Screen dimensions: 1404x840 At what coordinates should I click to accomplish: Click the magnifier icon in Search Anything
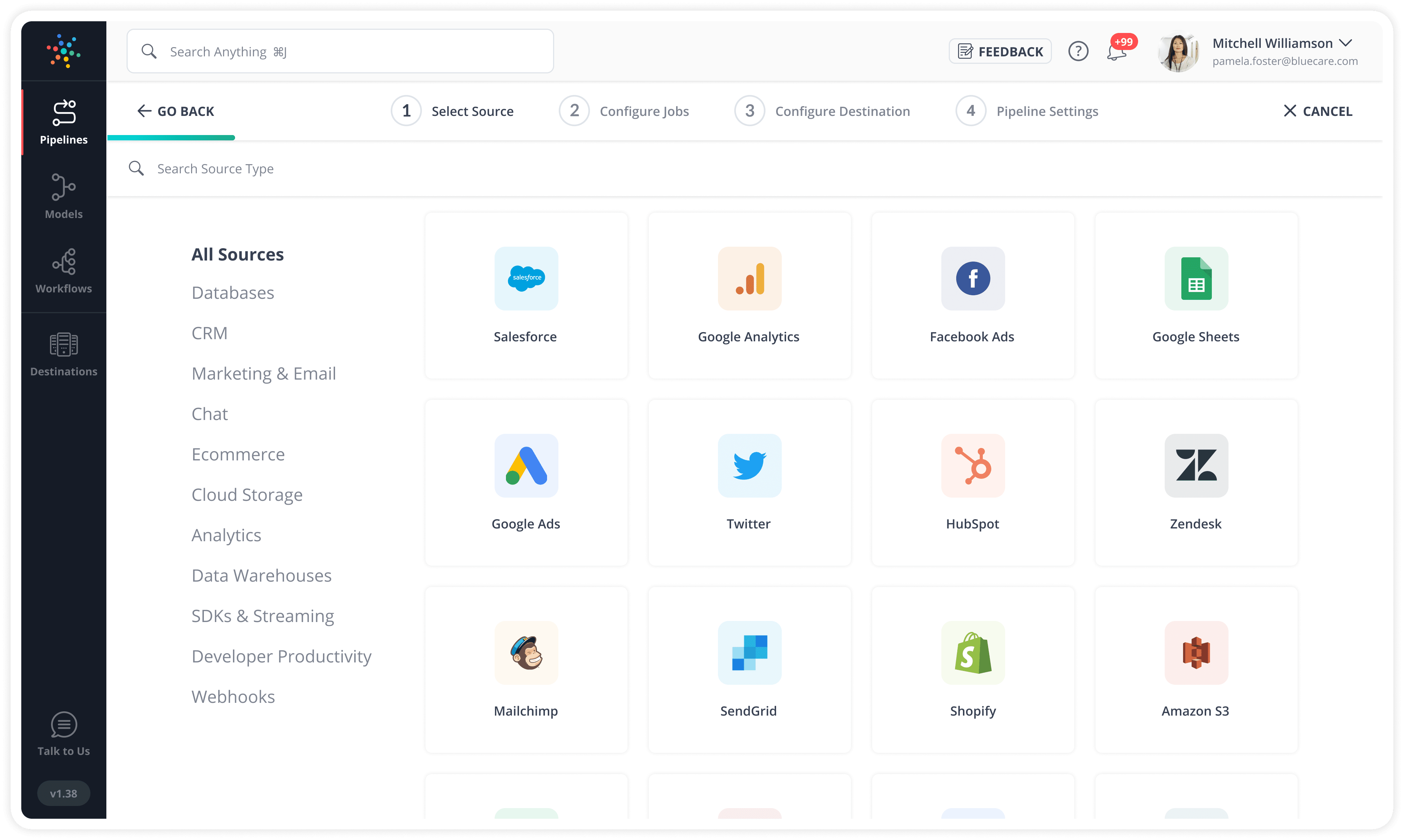point(149,51)
